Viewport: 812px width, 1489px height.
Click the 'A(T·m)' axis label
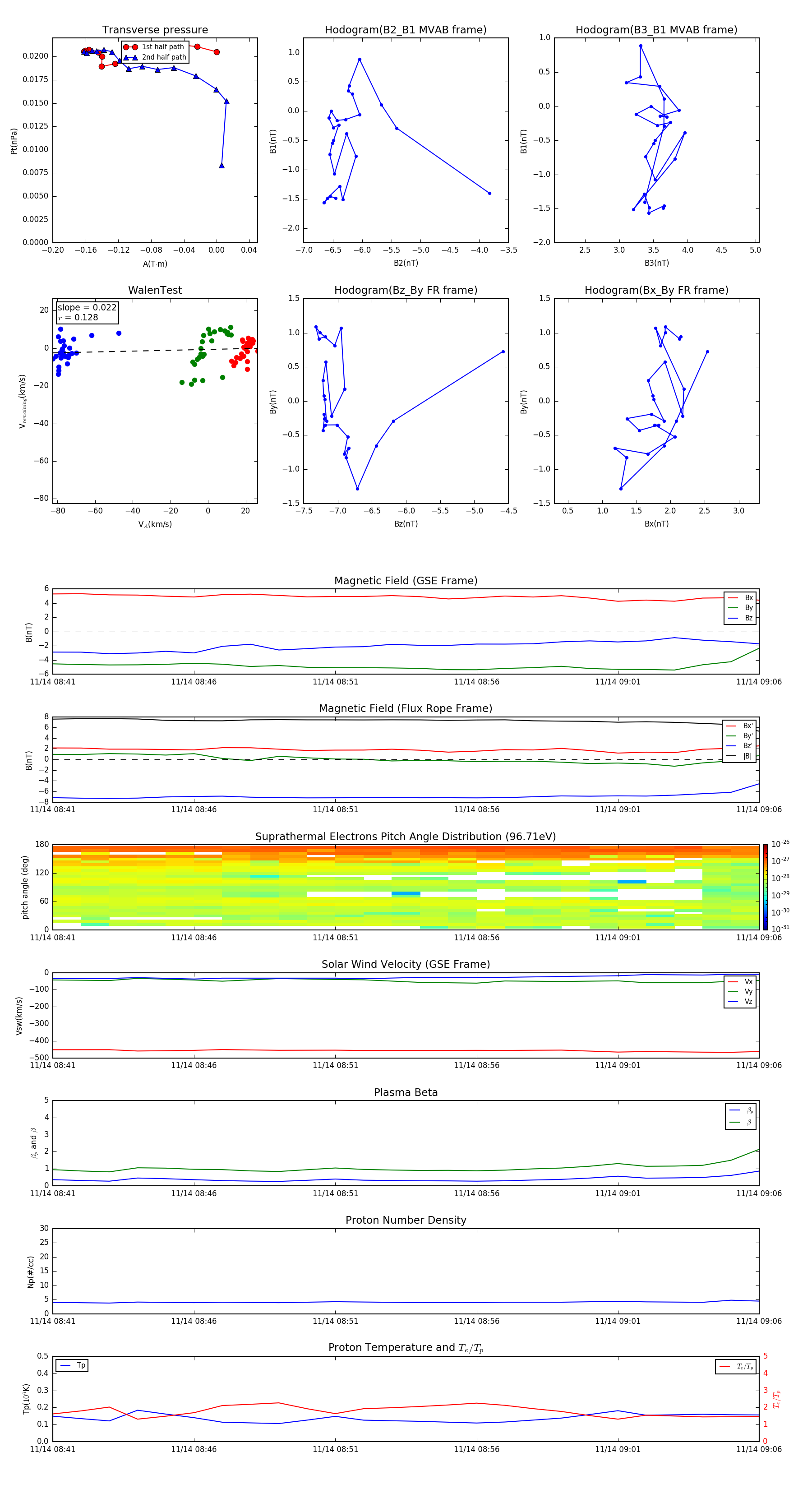(155, 264)
